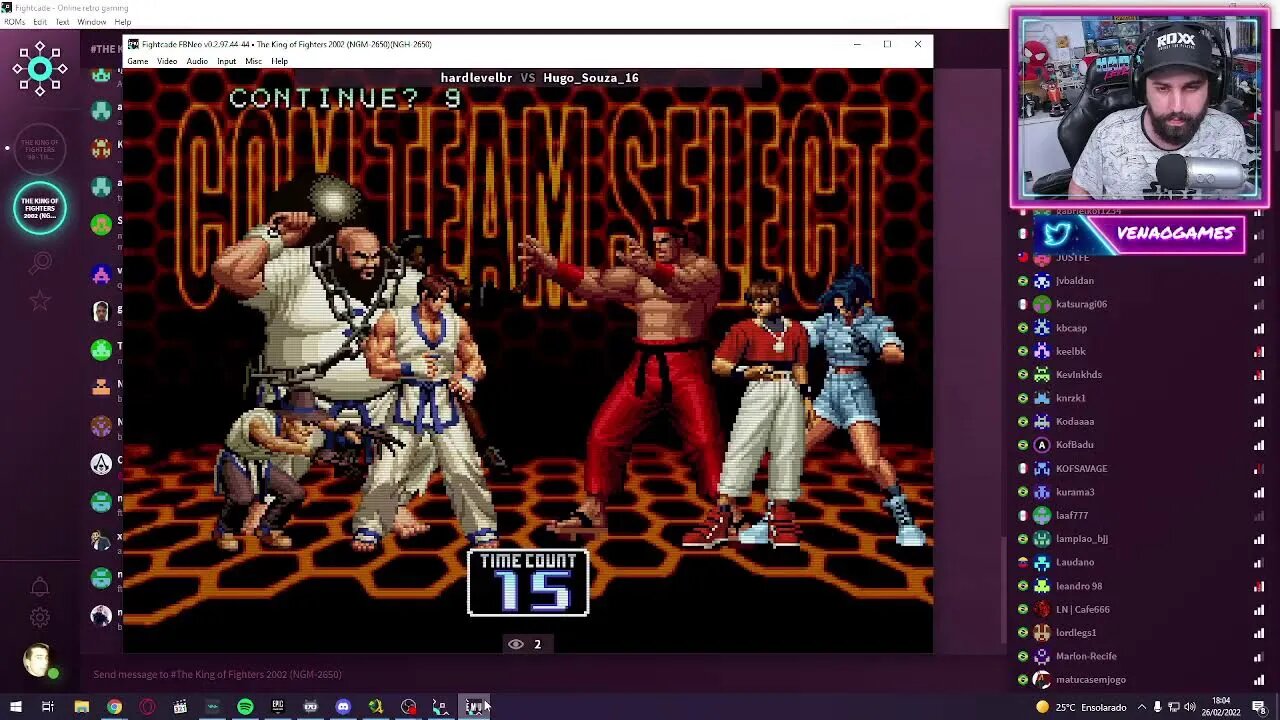Open Epic Games Launcher from taskbar

[278, 707]
